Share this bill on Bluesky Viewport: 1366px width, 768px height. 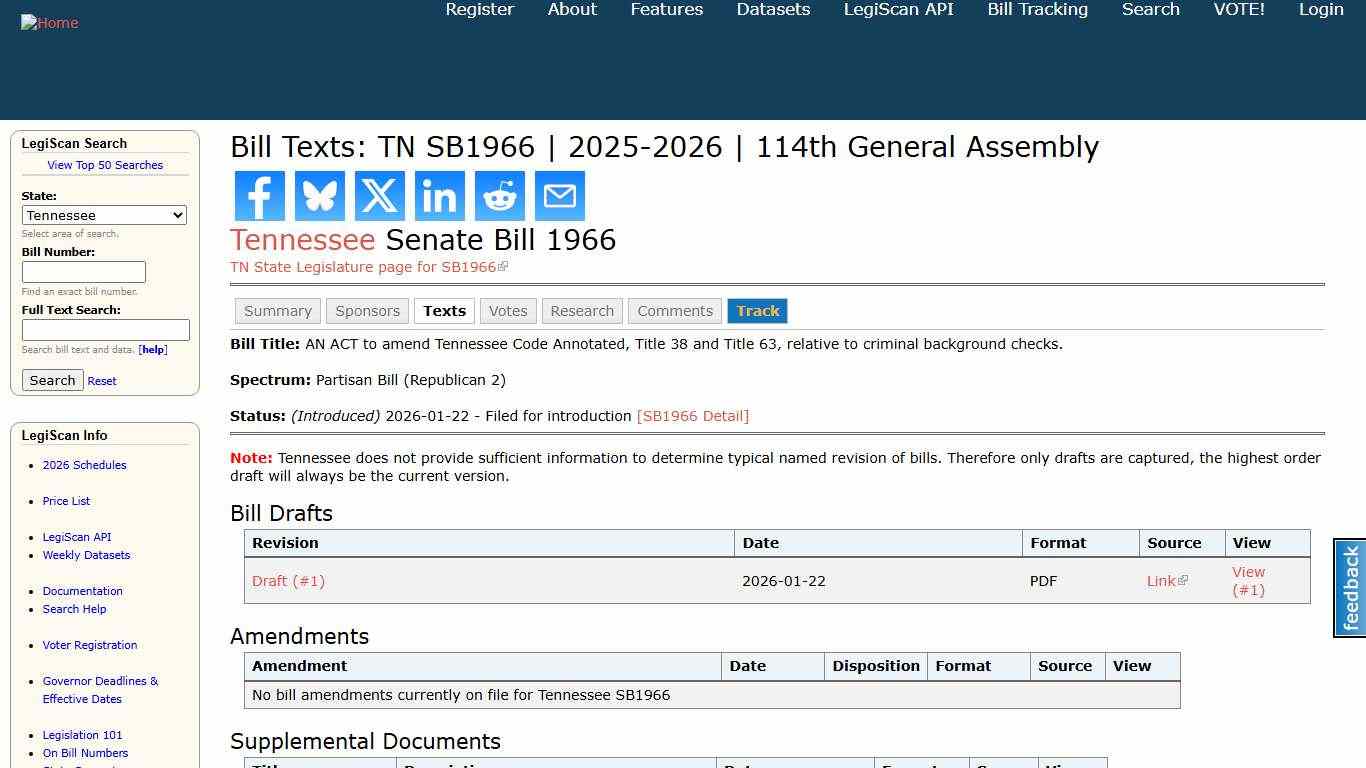319,195
